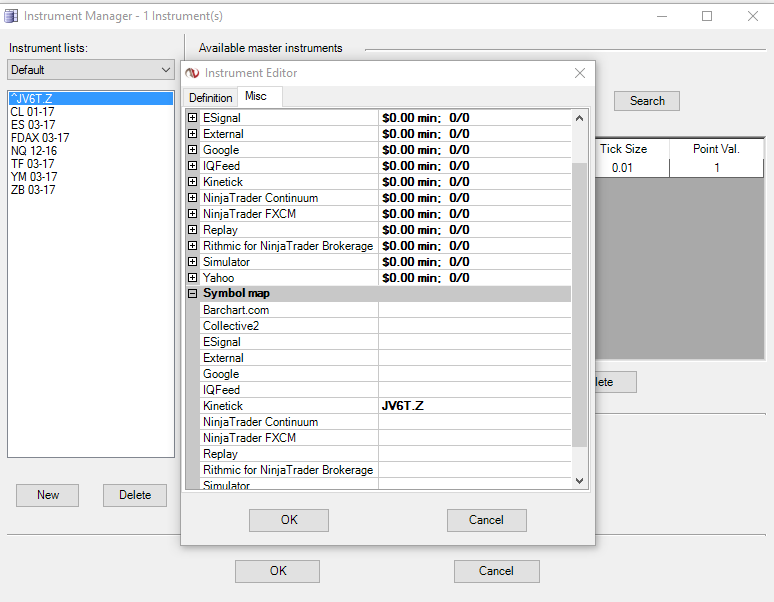Switch to the Definition tab
Screen dimensions: 774x602
[210, 98]
